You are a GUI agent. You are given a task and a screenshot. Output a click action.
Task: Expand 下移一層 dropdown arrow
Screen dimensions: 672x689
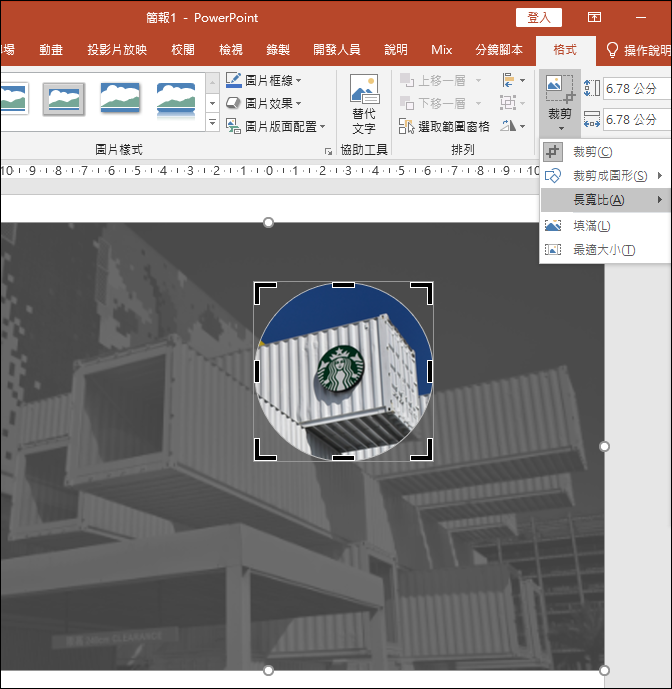click(x=478, y=103)
